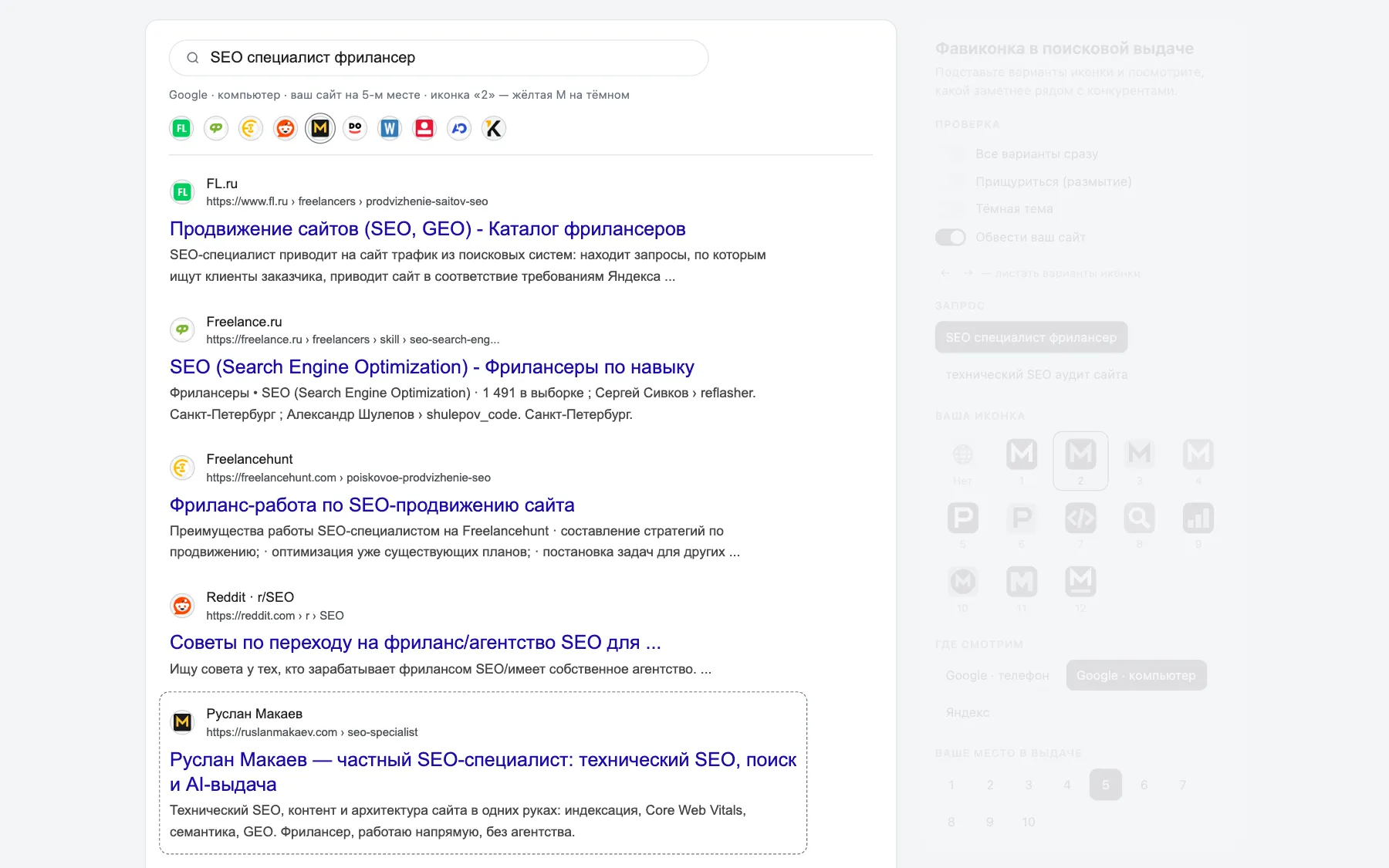Choose icon variant 1 with letter M

(1022, 461)
